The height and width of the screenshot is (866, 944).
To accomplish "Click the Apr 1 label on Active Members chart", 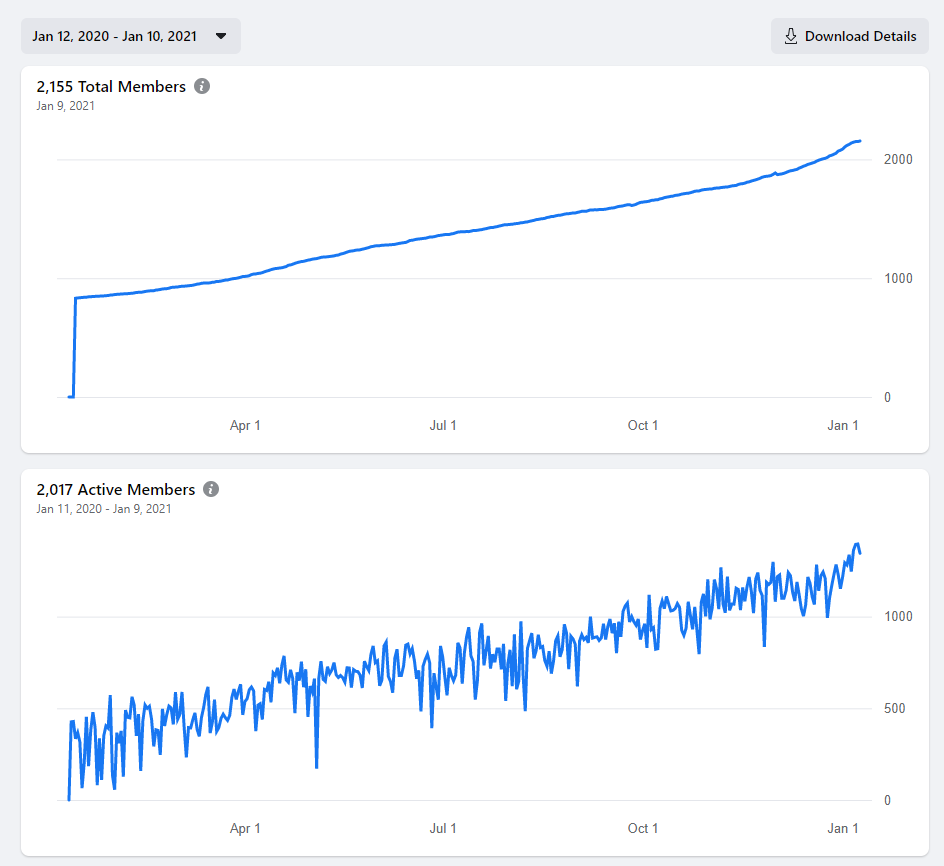I will pos(245,828).
